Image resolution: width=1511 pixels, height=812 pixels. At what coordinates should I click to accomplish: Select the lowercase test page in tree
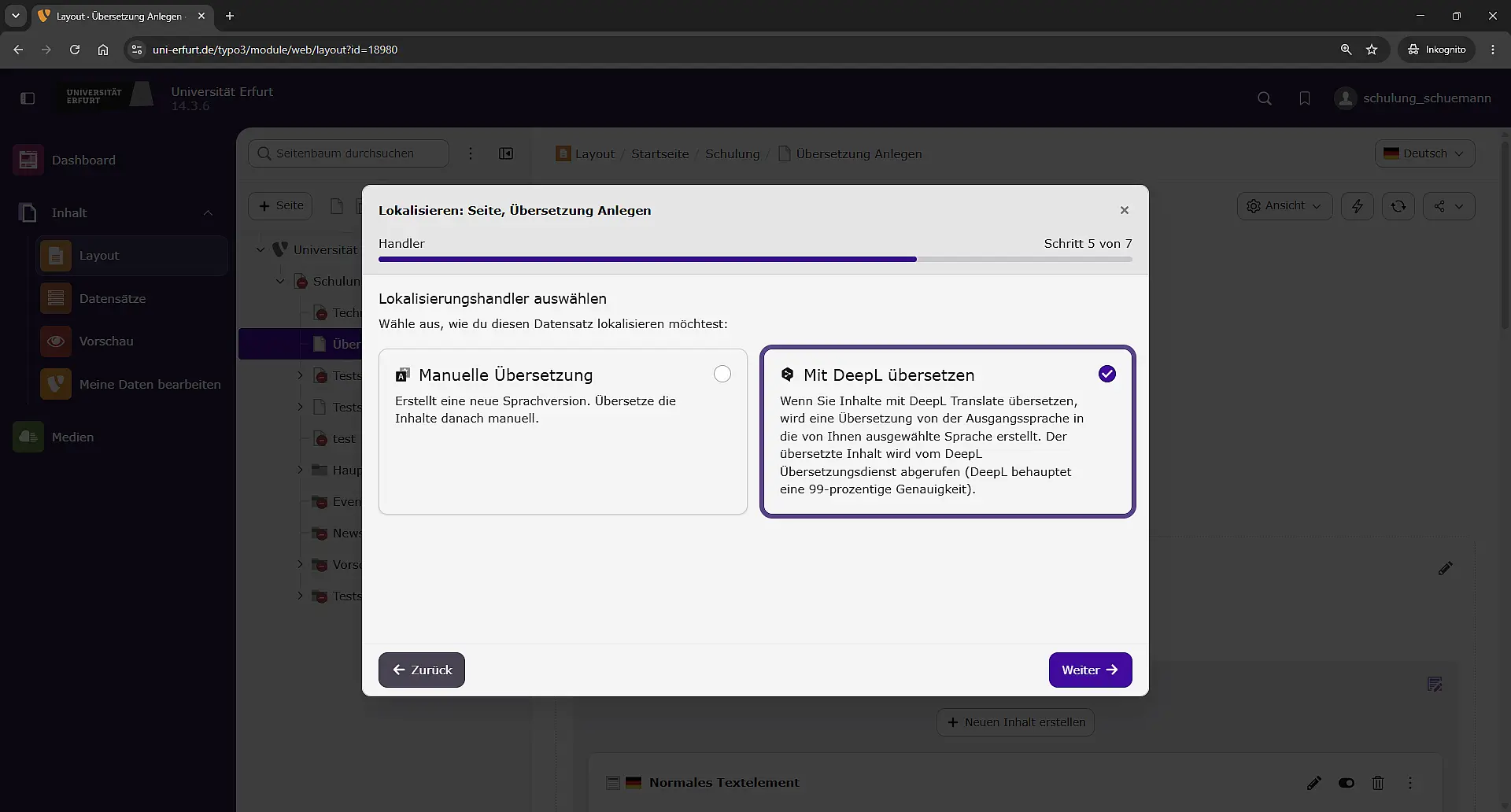point(344,438)
